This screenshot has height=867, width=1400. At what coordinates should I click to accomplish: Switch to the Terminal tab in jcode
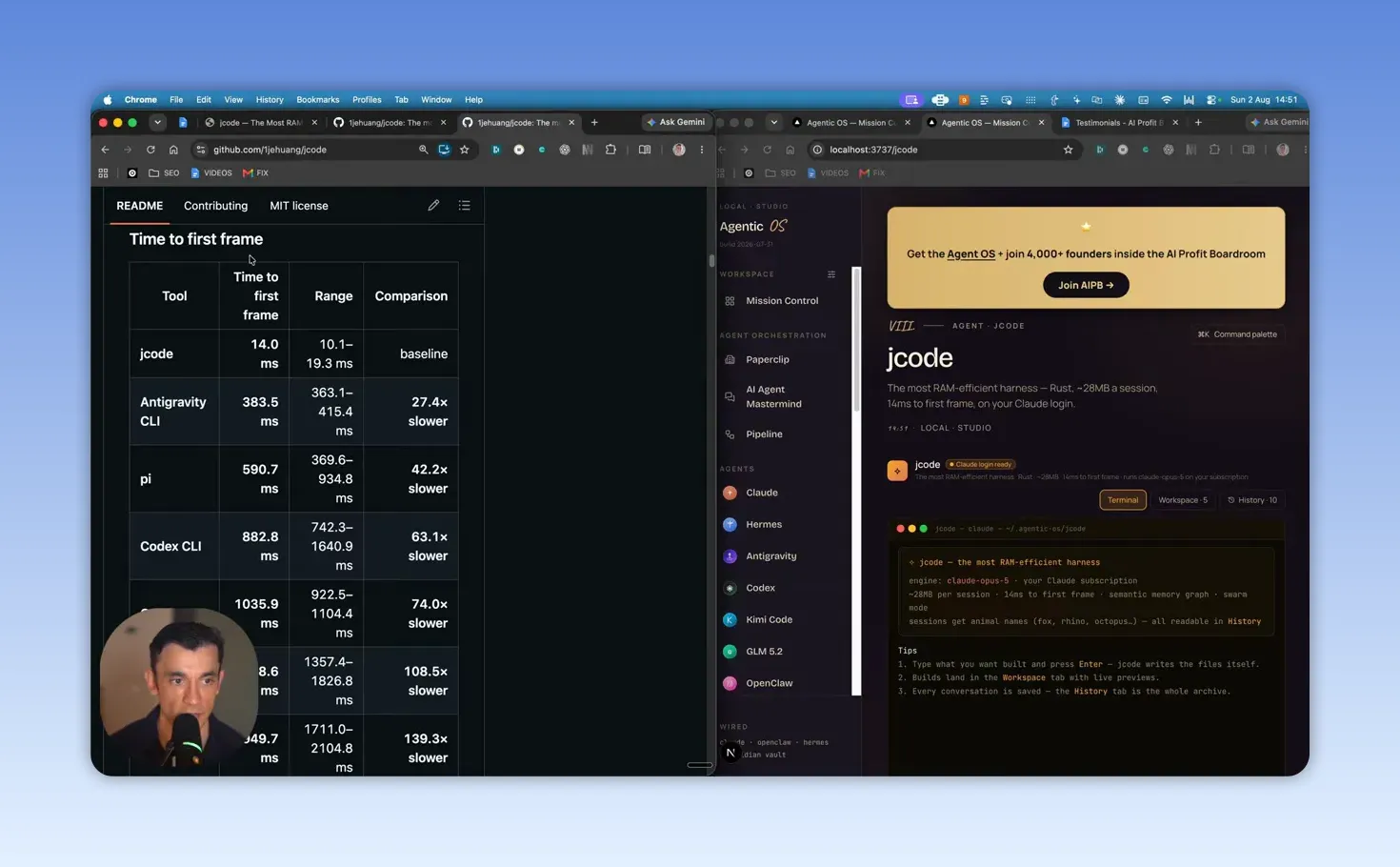click(x=1123, y=500)
